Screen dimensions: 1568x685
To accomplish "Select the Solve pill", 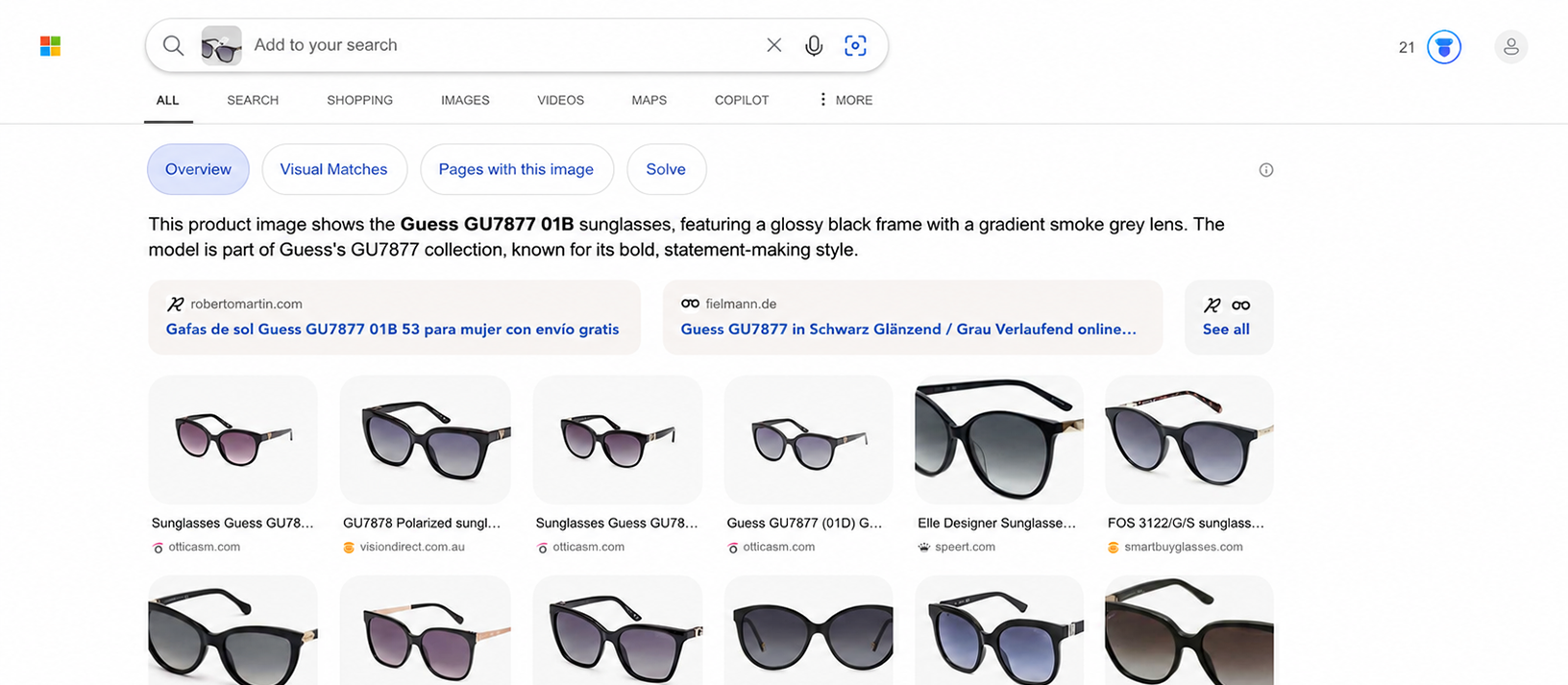I will 666,169.
